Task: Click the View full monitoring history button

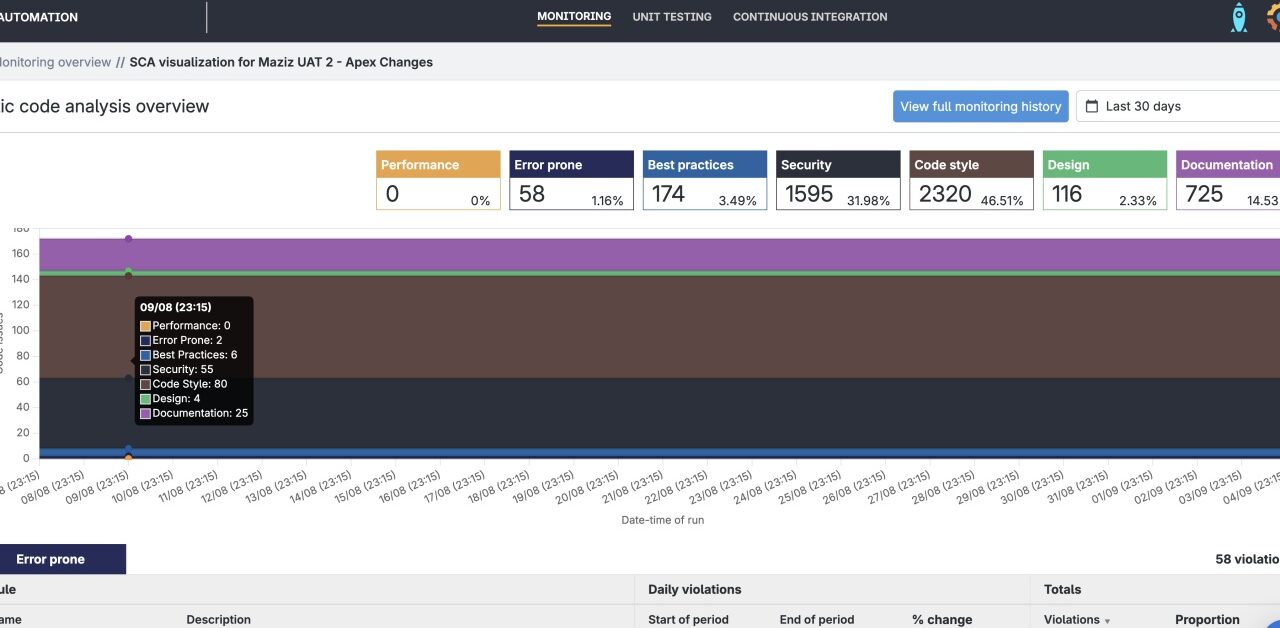Action: tap(981, 106)
